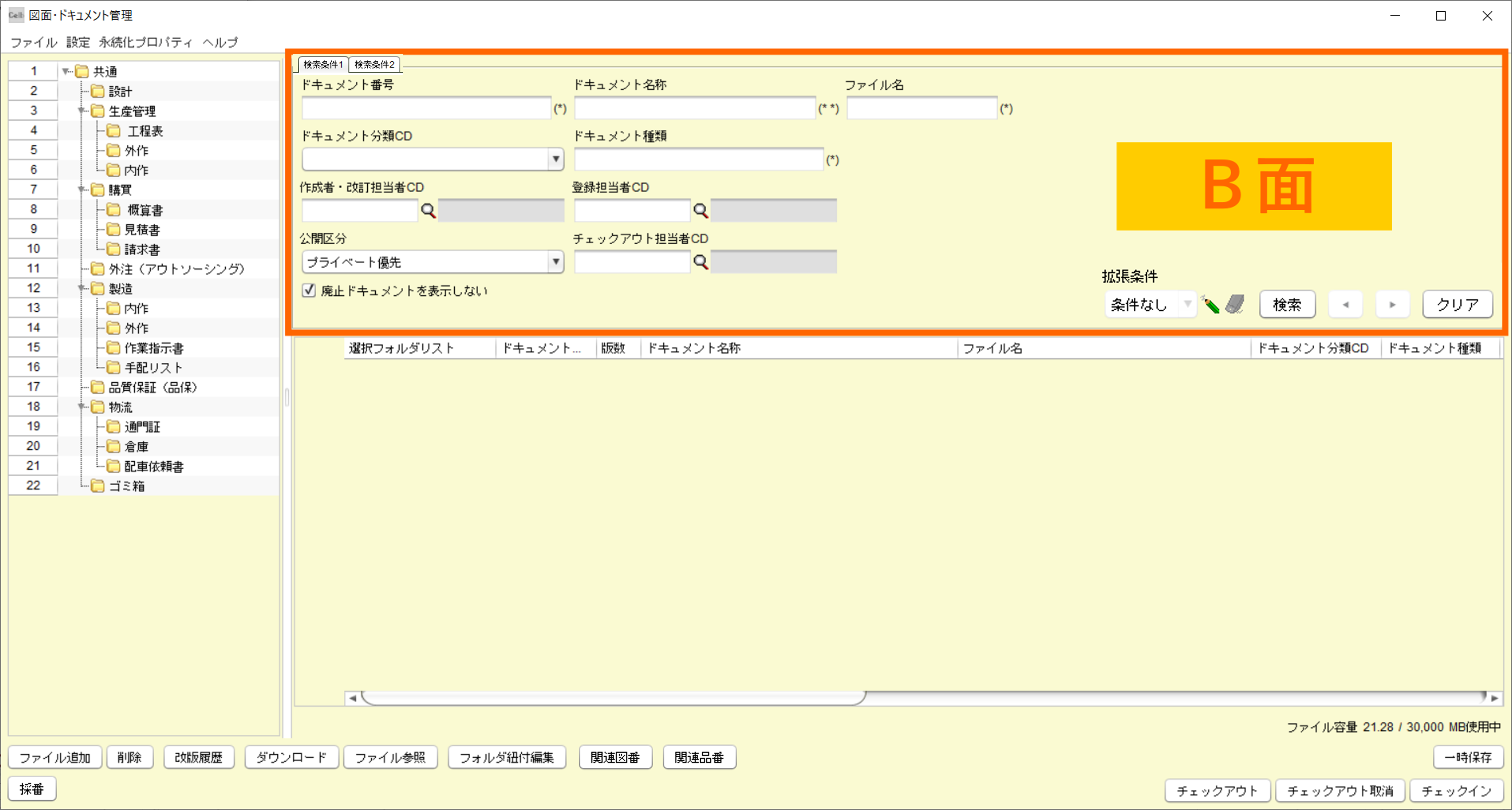Viewport: 1512px width, 810px height.
Task: Click the ドキュメント名称 search input field
Action: pos(695,108)
